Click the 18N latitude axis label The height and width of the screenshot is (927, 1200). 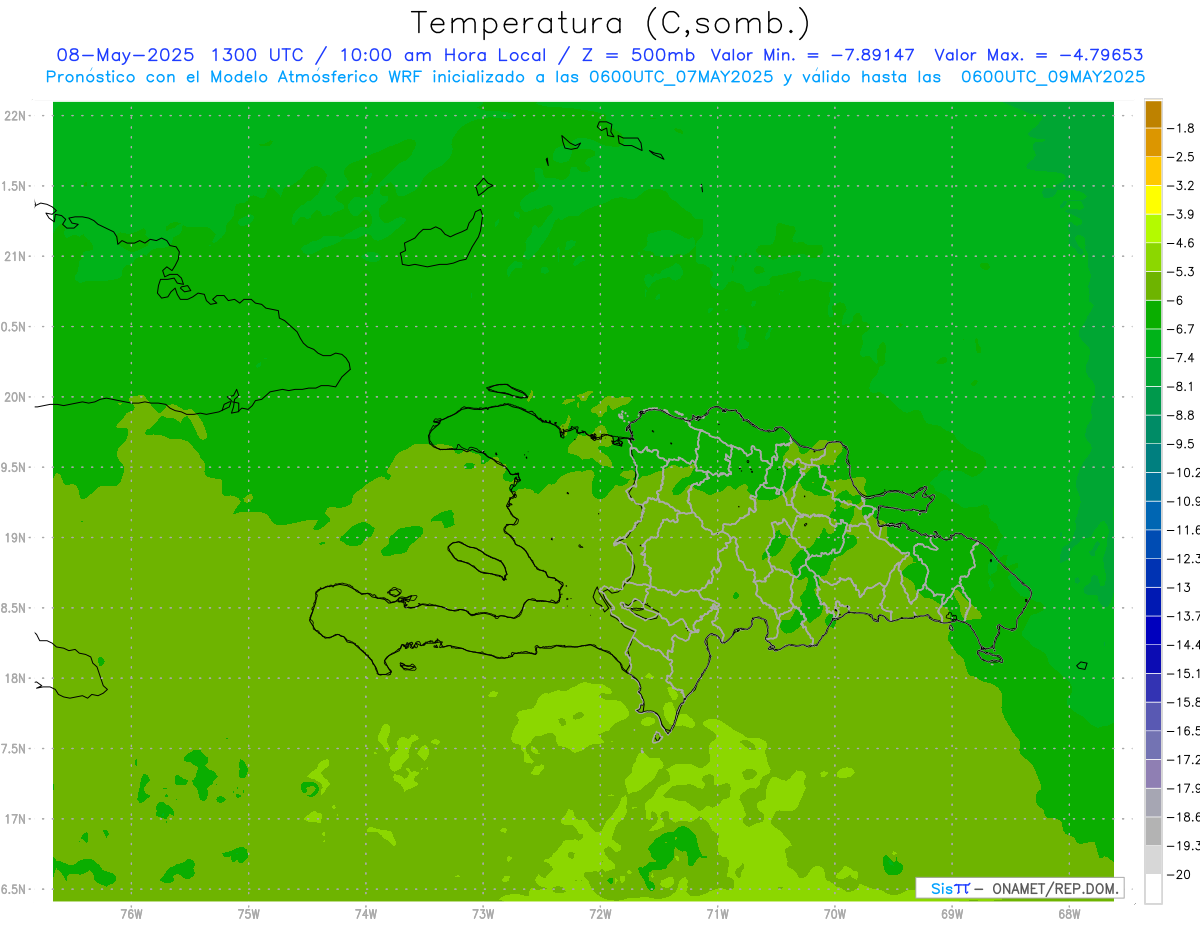pos(17,679)
